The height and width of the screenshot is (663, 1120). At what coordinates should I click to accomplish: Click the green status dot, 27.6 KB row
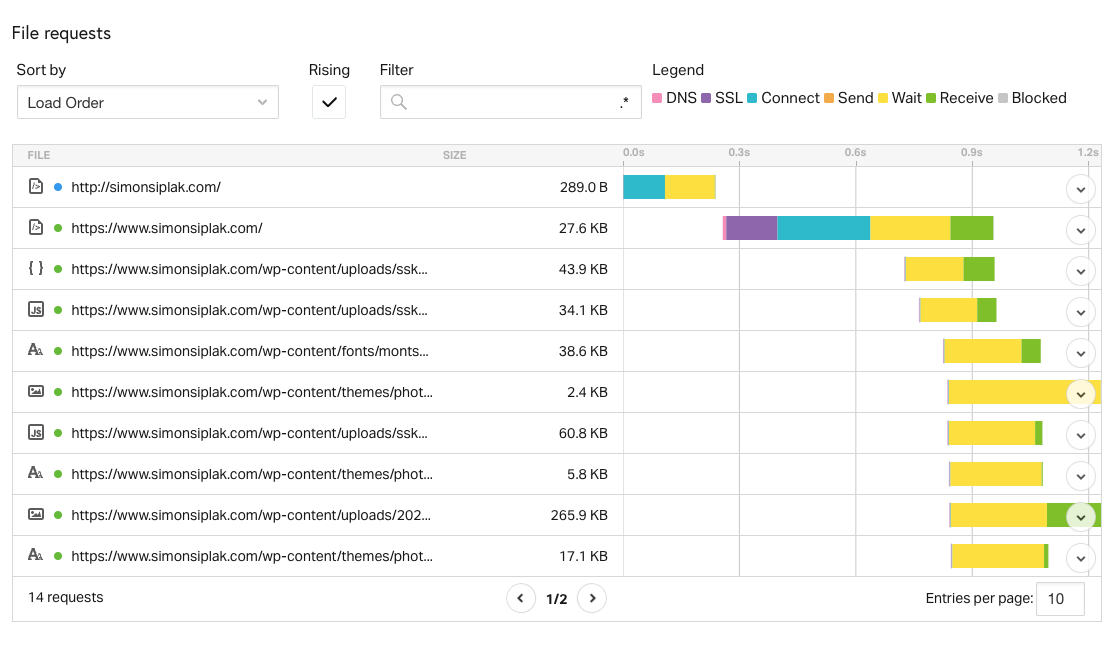click(58, 228)
